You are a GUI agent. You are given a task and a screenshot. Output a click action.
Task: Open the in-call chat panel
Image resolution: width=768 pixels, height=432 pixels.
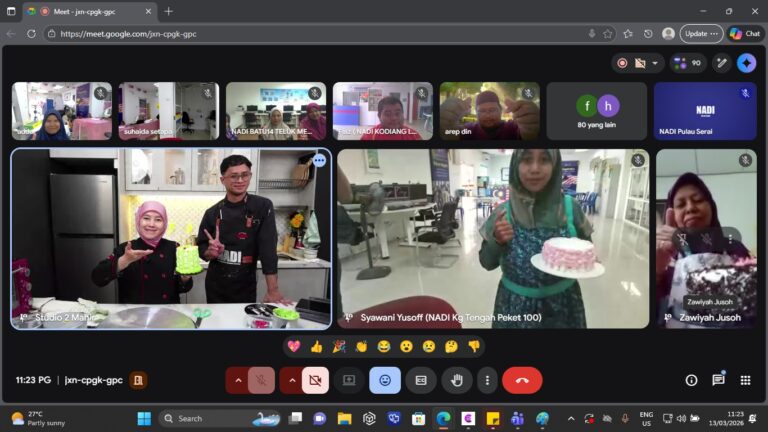(718, 380)
